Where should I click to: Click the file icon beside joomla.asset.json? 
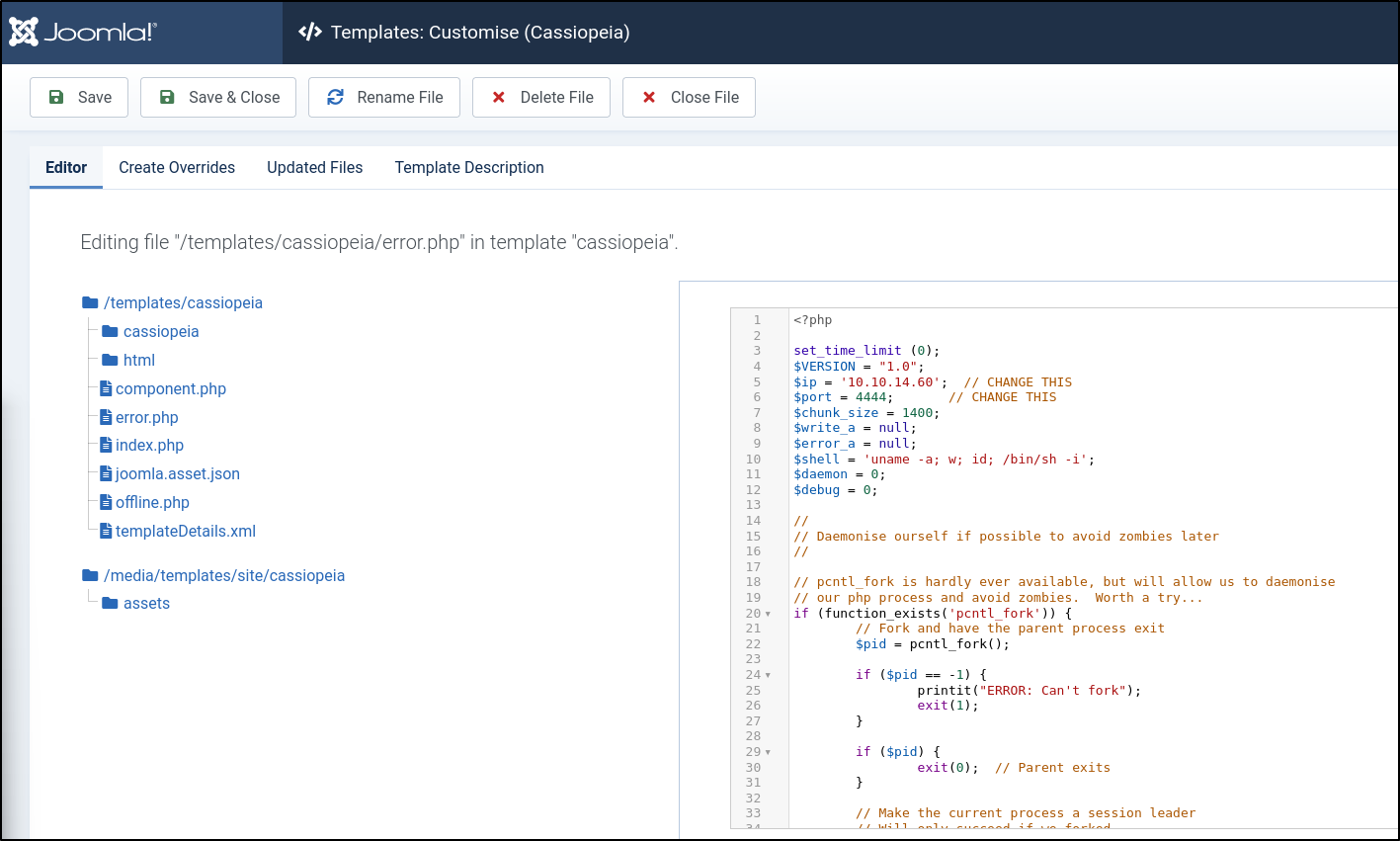[107, 473]
